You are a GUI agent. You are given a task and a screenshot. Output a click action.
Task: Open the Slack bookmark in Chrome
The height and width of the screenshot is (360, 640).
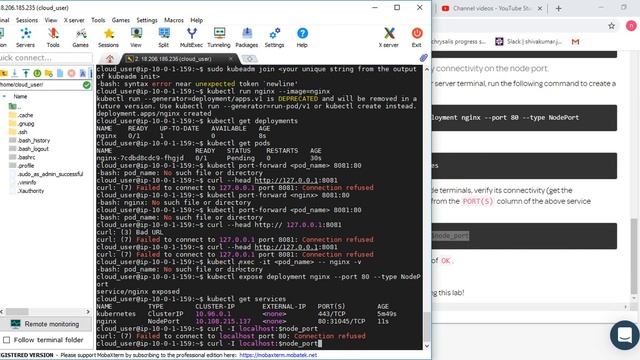529,42
